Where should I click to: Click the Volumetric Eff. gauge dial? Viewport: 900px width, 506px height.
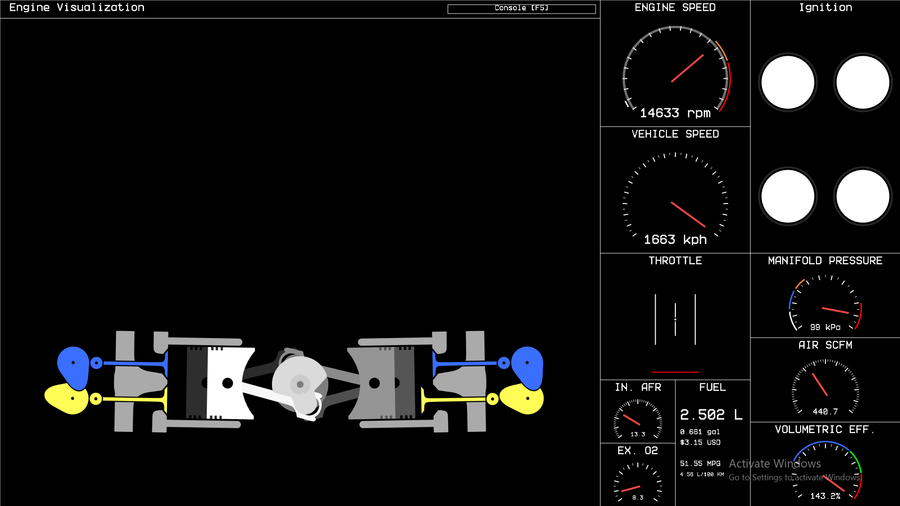click(x=825, y=472)
